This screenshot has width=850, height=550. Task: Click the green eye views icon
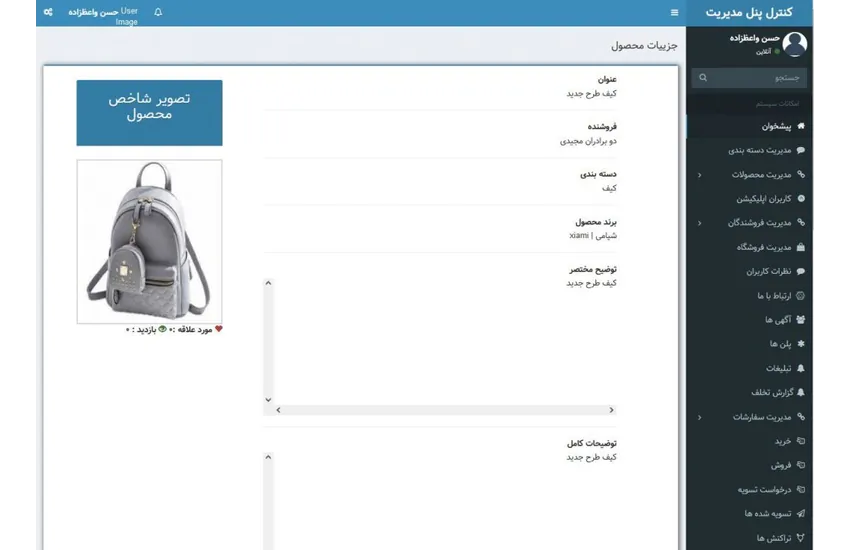[x=162, y=329]
